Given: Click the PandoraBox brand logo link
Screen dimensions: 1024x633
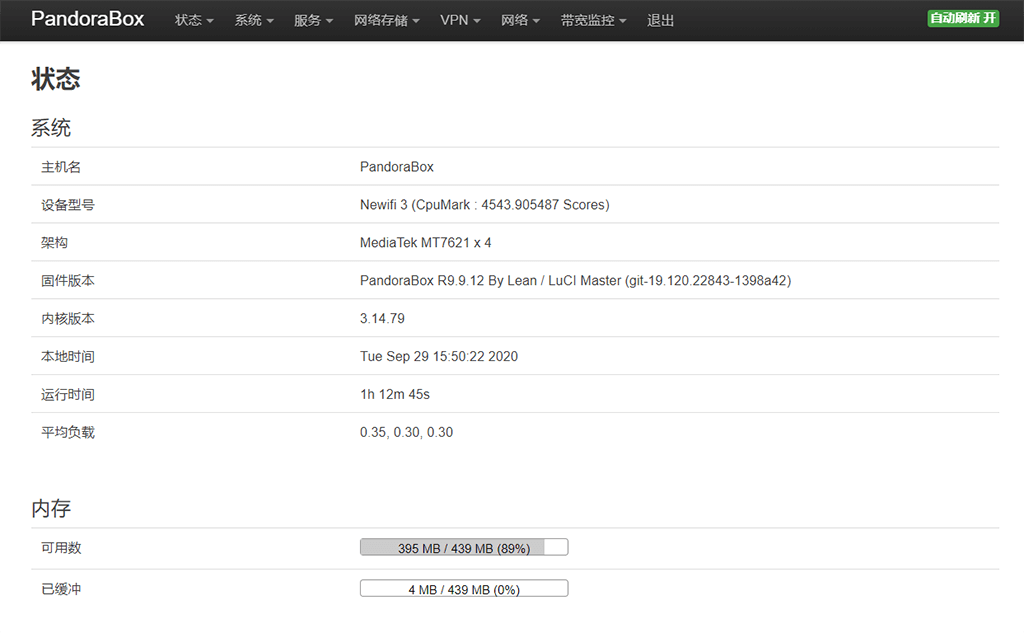Looking at the screenshot, I should coord(88,19).
